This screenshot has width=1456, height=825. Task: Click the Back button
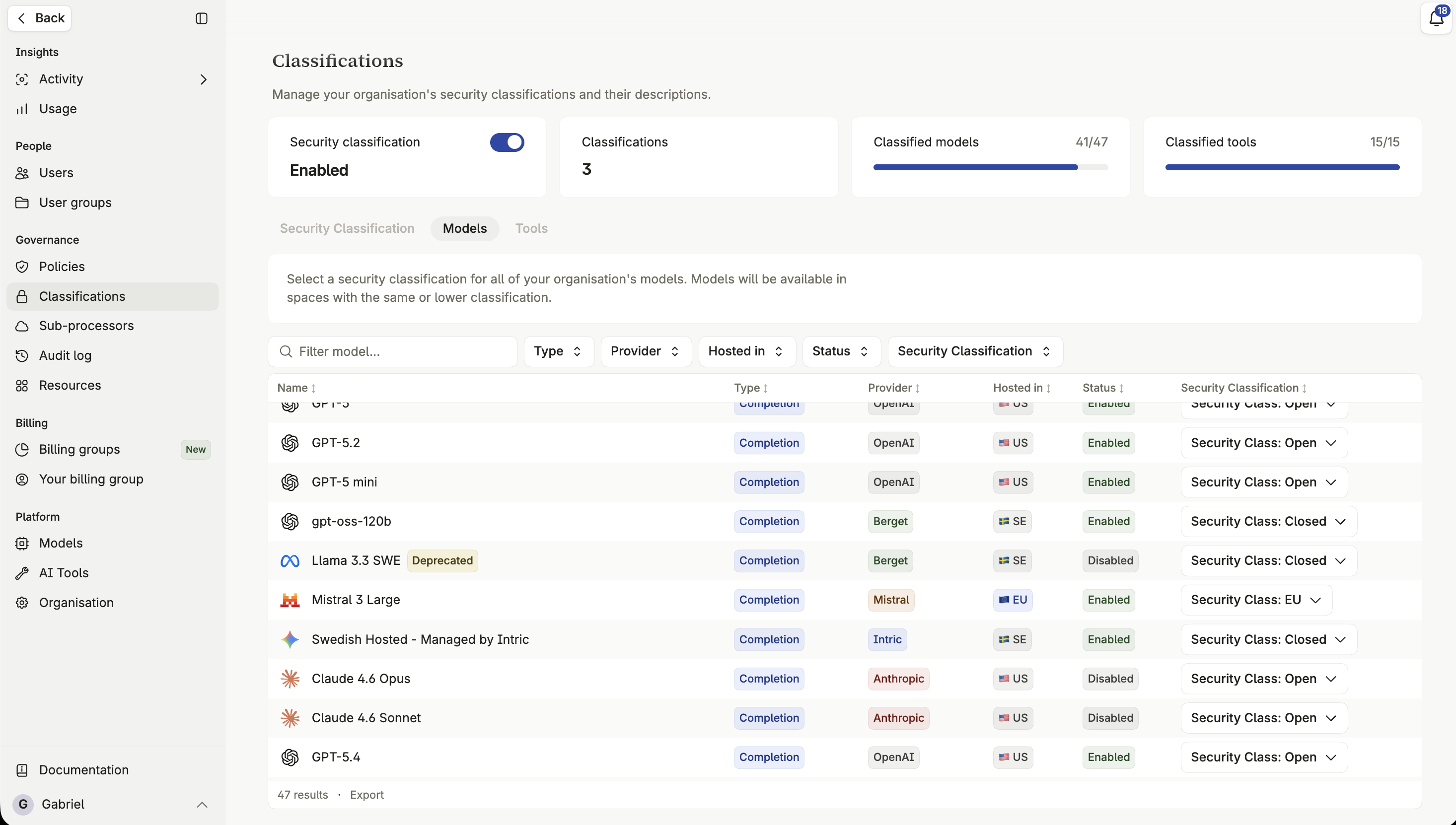coord(40,18)
